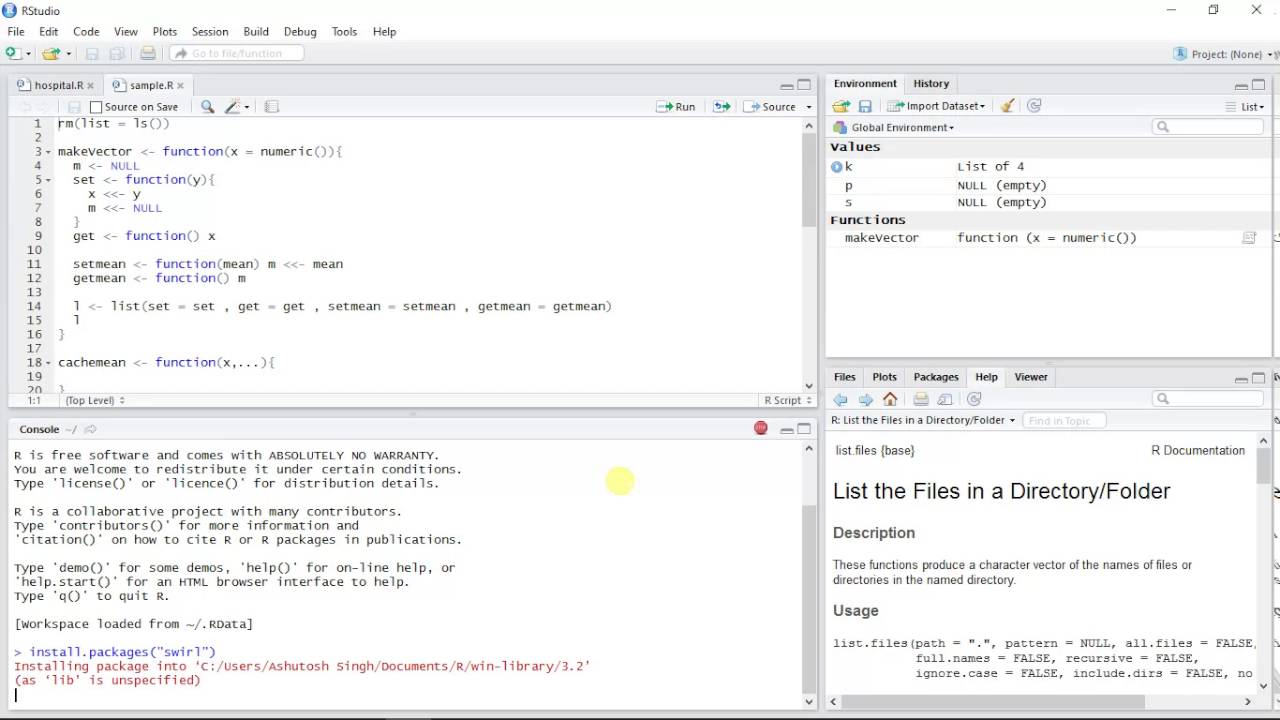This screenshot has width=1280, height=720.
Task: Open Help home page
Action: click(890, 399)
